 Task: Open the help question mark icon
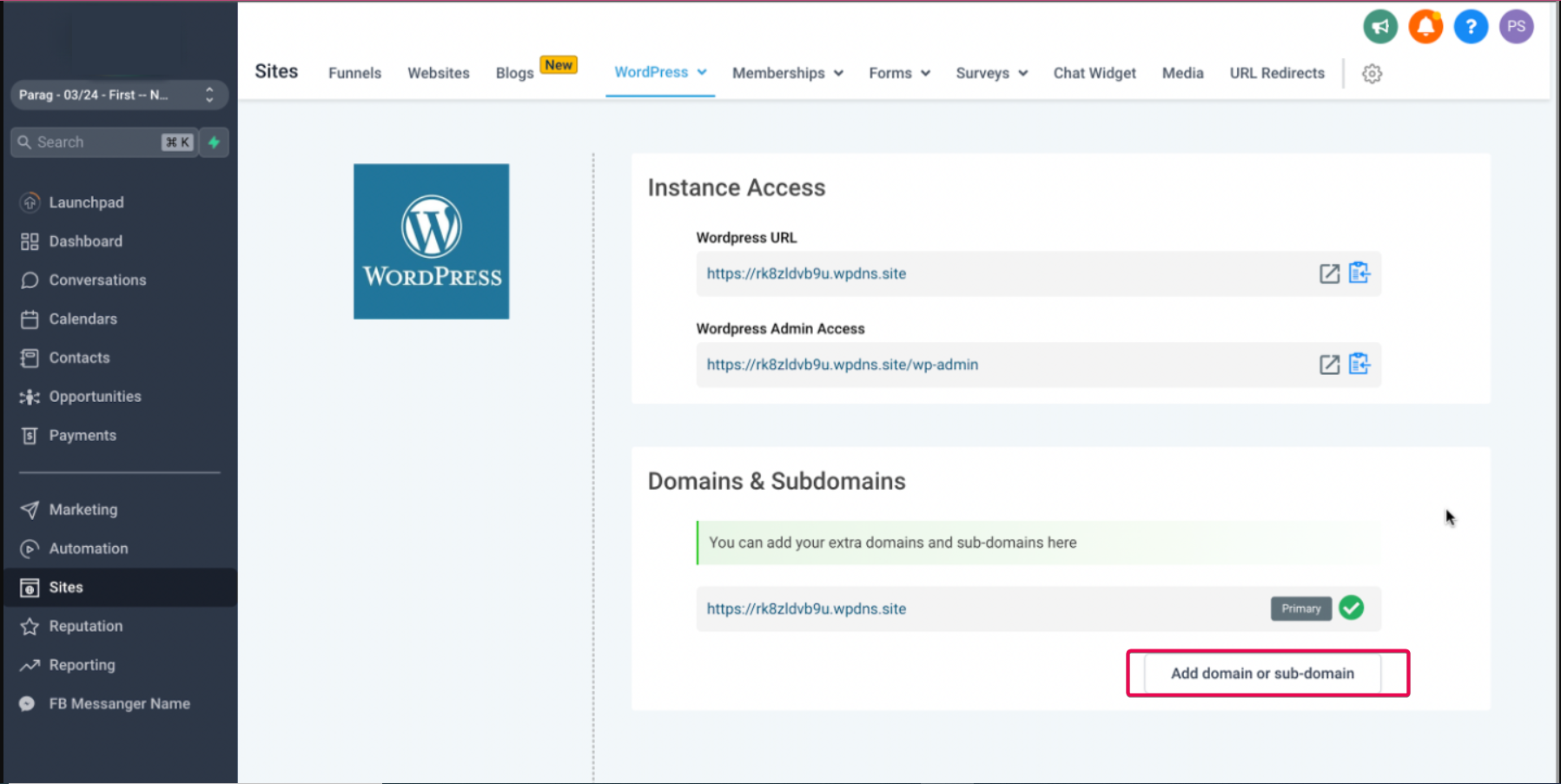point(1471,27)
